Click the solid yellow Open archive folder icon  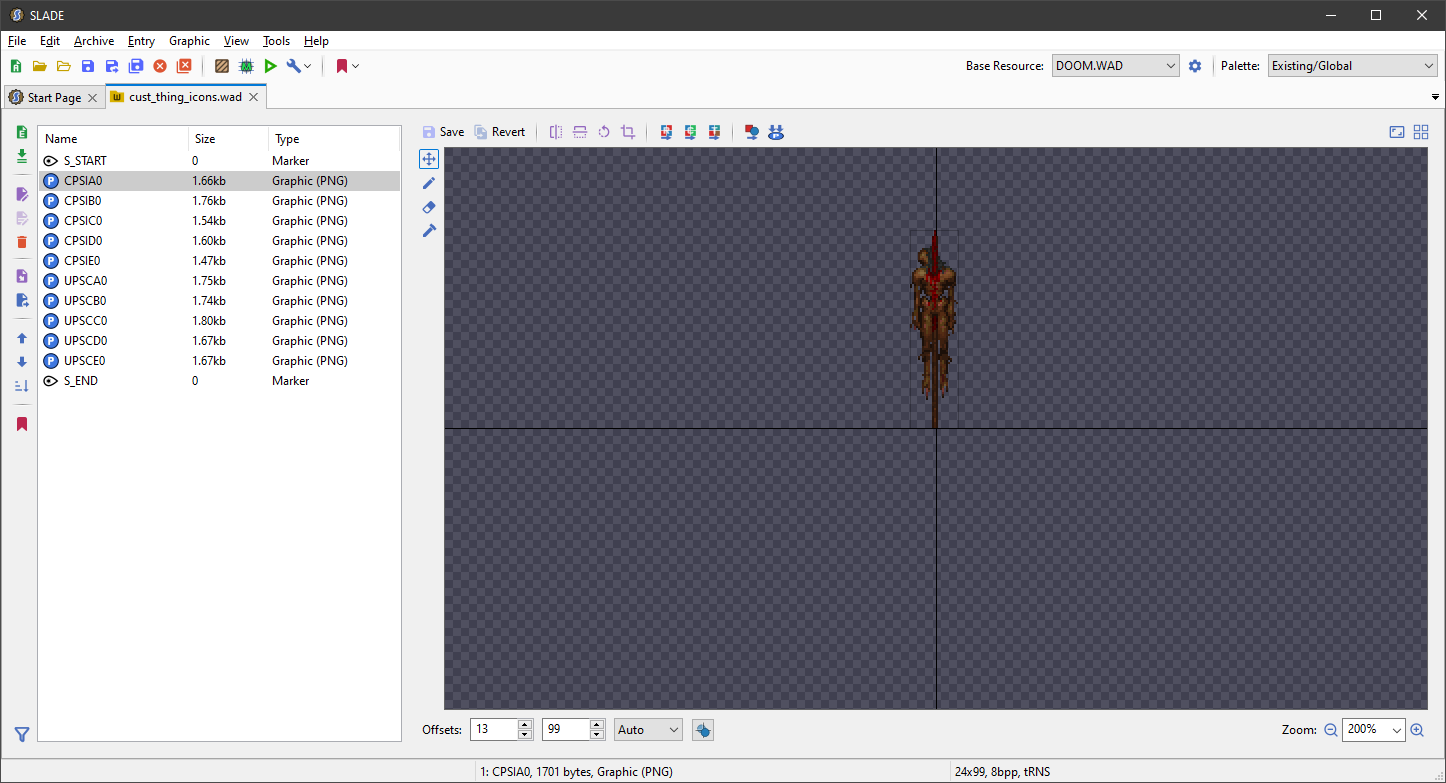pos(40,66)
